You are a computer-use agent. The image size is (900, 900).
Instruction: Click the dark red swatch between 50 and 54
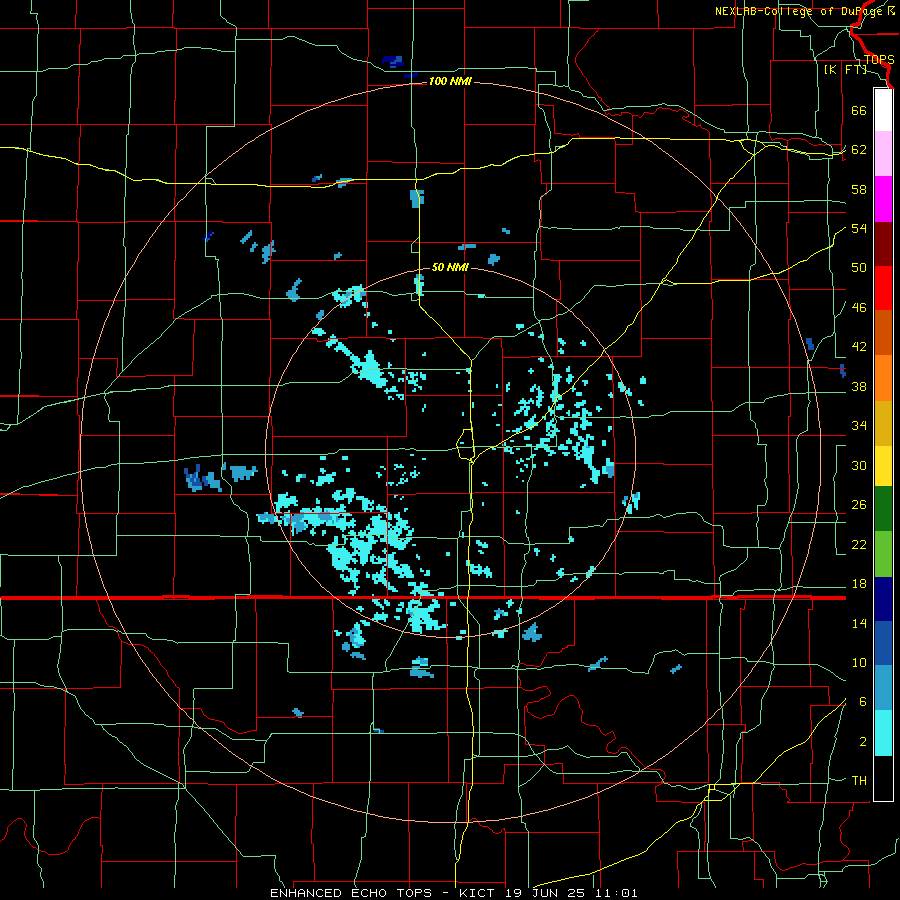tap(883, 244)
